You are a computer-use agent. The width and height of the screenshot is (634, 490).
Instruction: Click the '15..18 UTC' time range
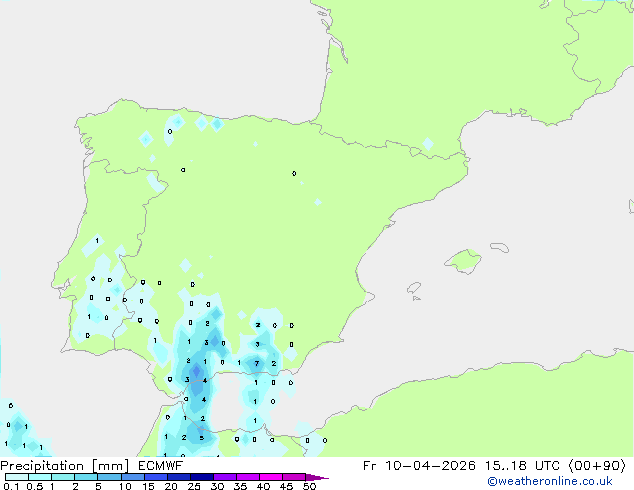(x=522, y=466)
